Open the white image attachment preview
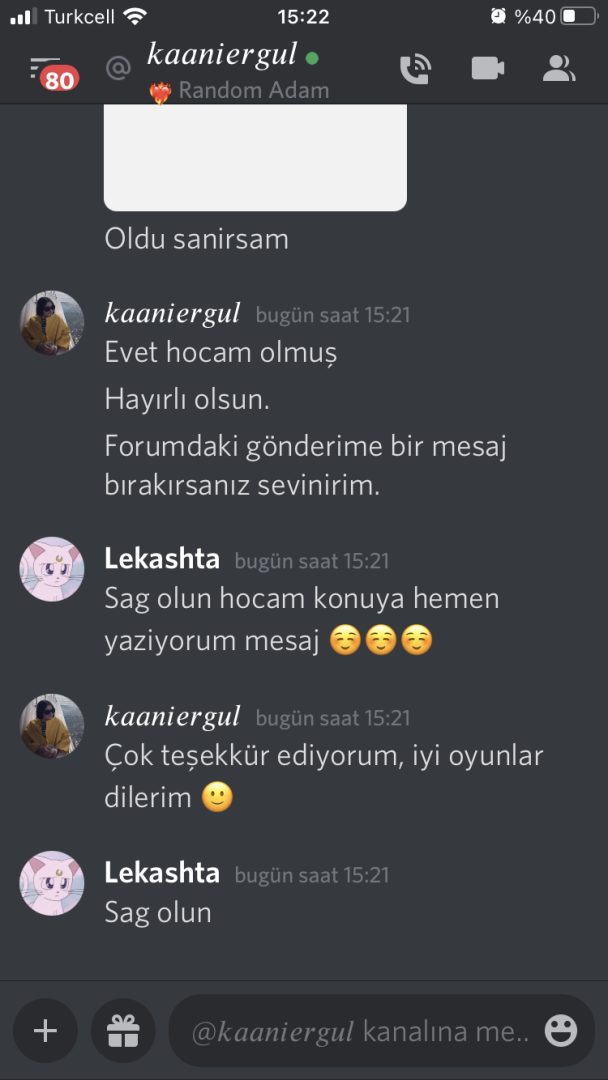This screenshot has width=608, height=1080. click(x=255, y=157)
